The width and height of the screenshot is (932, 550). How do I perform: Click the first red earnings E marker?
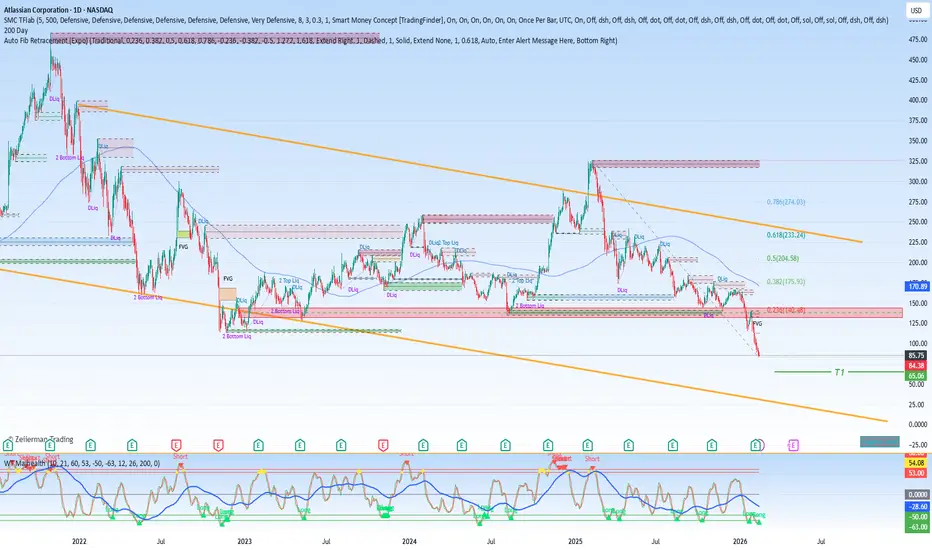[x=176, y=445]
